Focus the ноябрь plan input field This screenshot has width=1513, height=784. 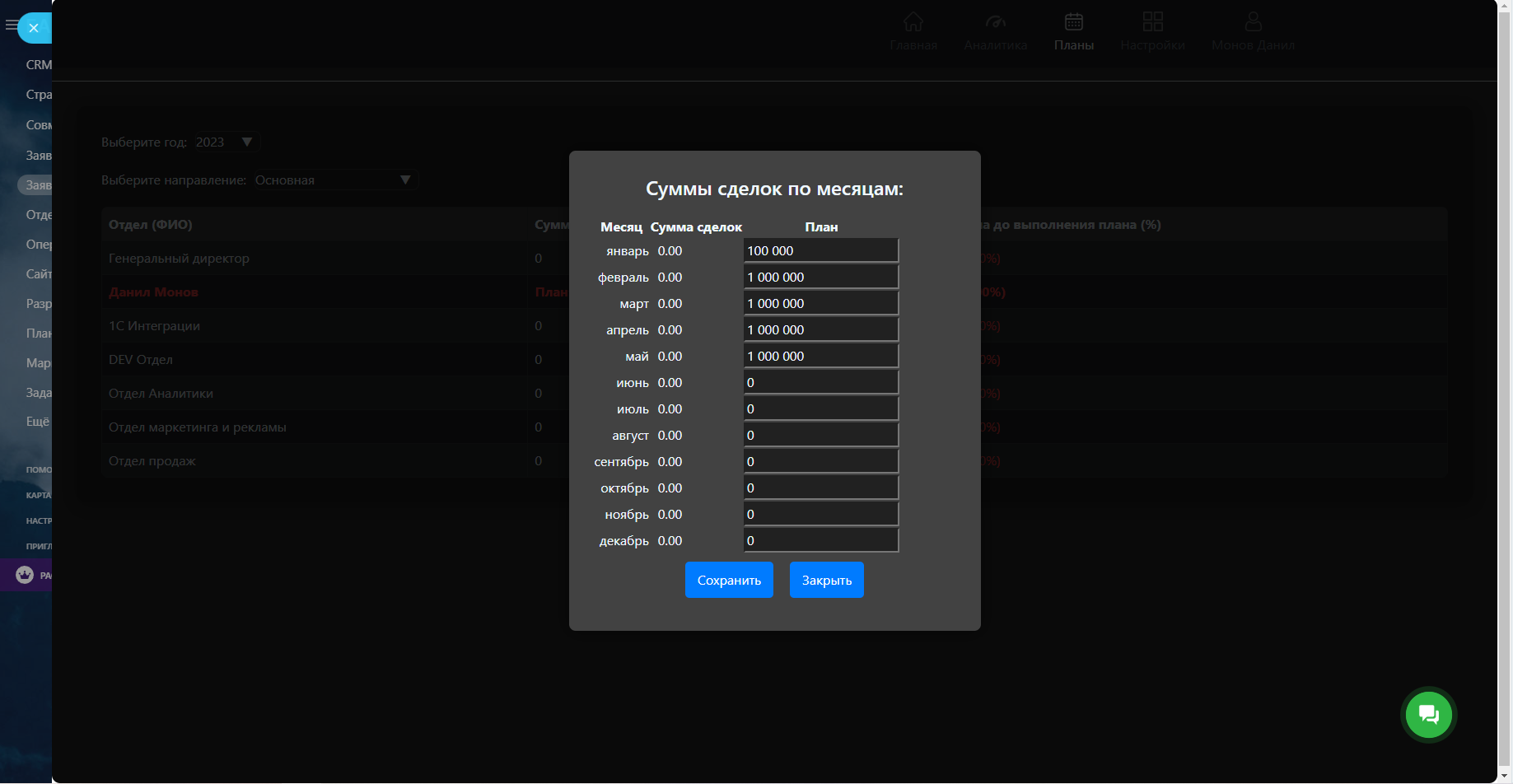(821, 514)
